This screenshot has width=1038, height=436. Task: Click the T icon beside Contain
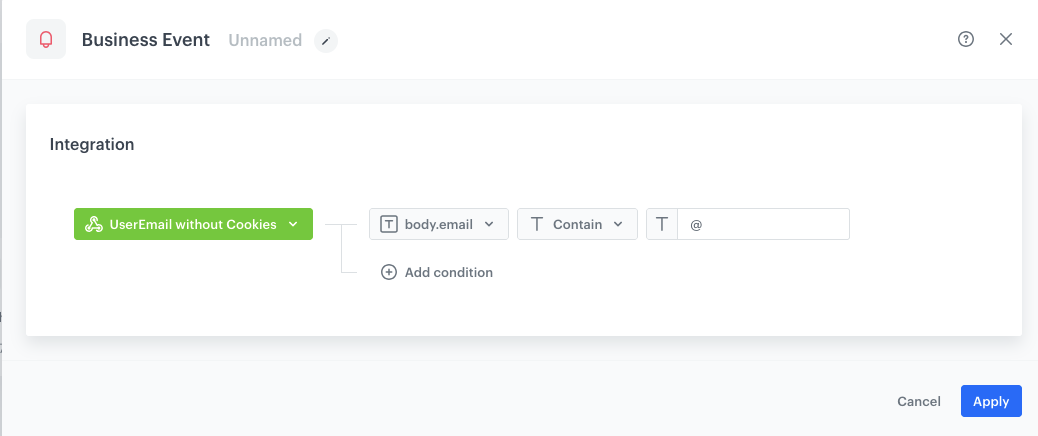tap(536, 224)
